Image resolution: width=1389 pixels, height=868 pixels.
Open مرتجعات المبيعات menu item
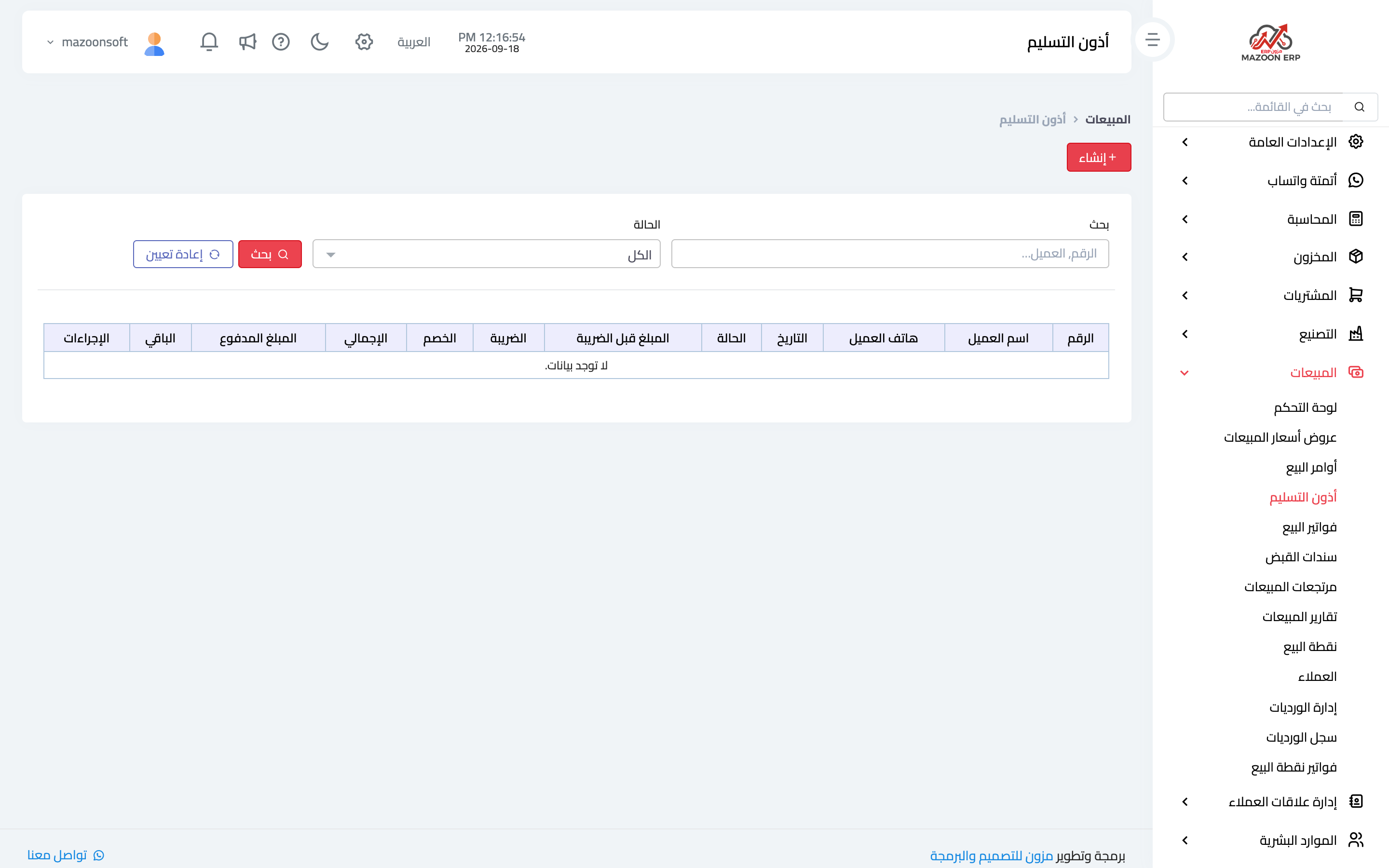[x=1290, y=587]
